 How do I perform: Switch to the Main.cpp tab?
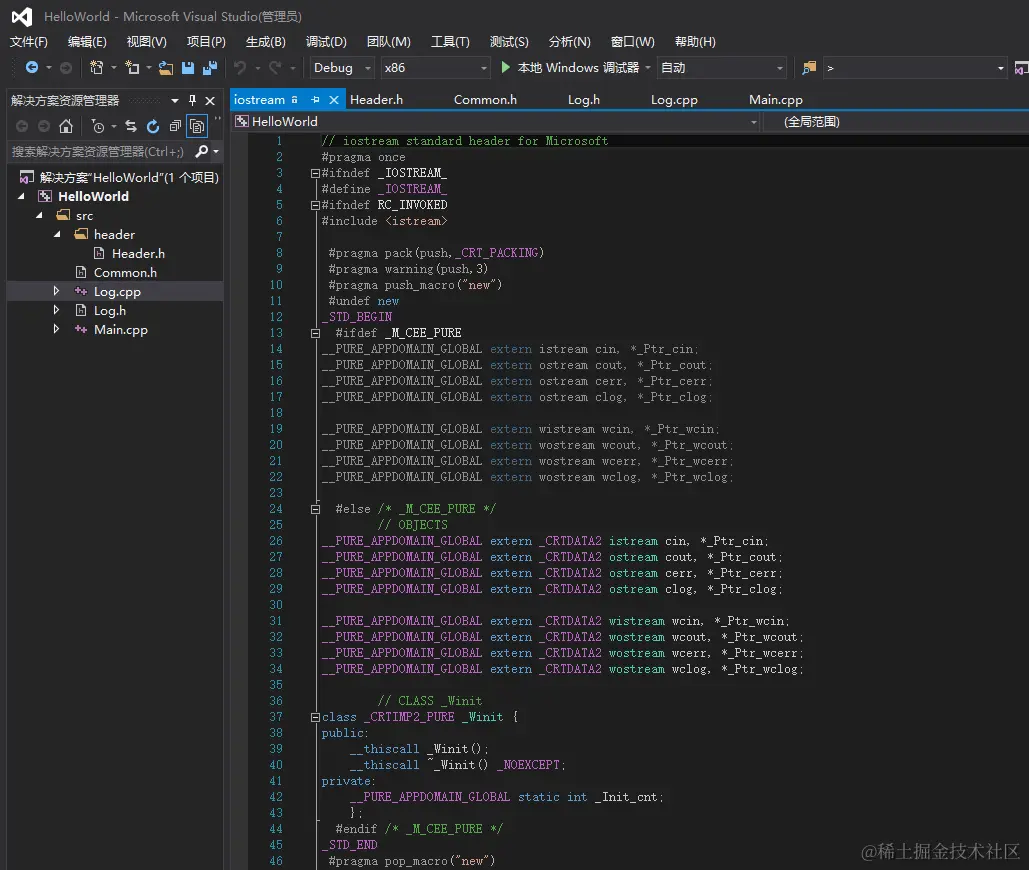pos(775,100)
